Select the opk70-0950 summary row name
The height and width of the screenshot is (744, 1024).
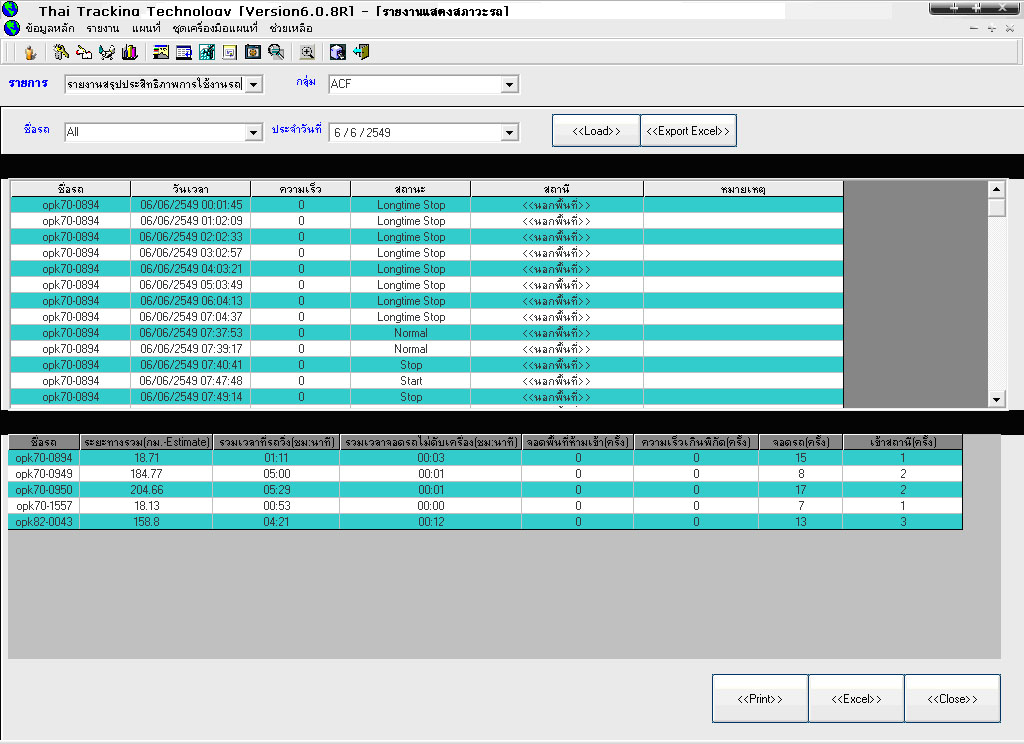pos(44,490)
